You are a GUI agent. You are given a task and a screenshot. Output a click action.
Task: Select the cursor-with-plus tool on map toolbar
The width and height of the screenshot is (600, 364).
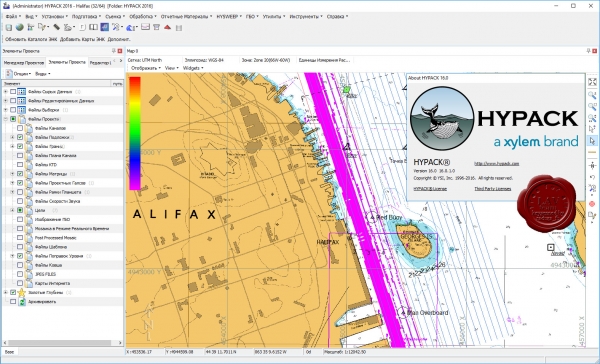(592, 129)
